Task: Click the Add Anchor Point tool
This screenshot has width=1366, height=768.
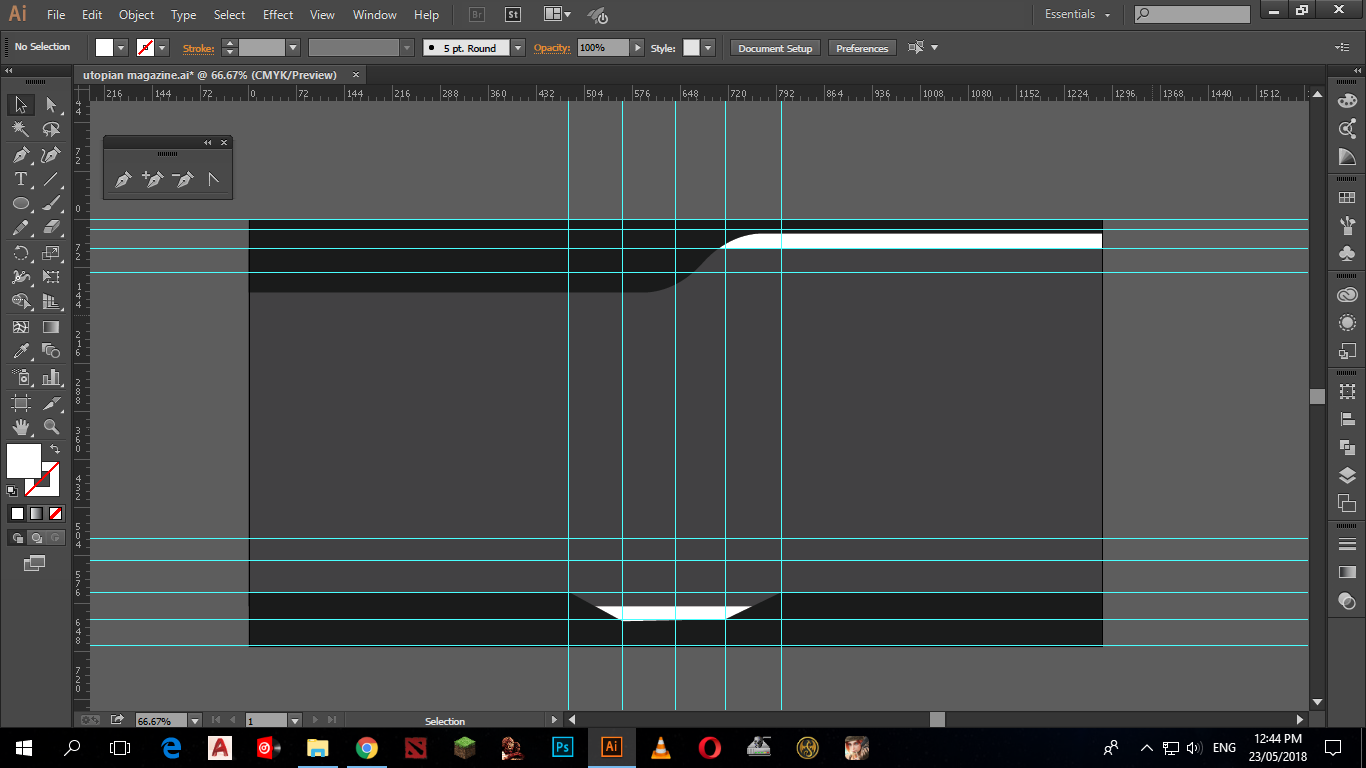Action: [x=153, y=180]
